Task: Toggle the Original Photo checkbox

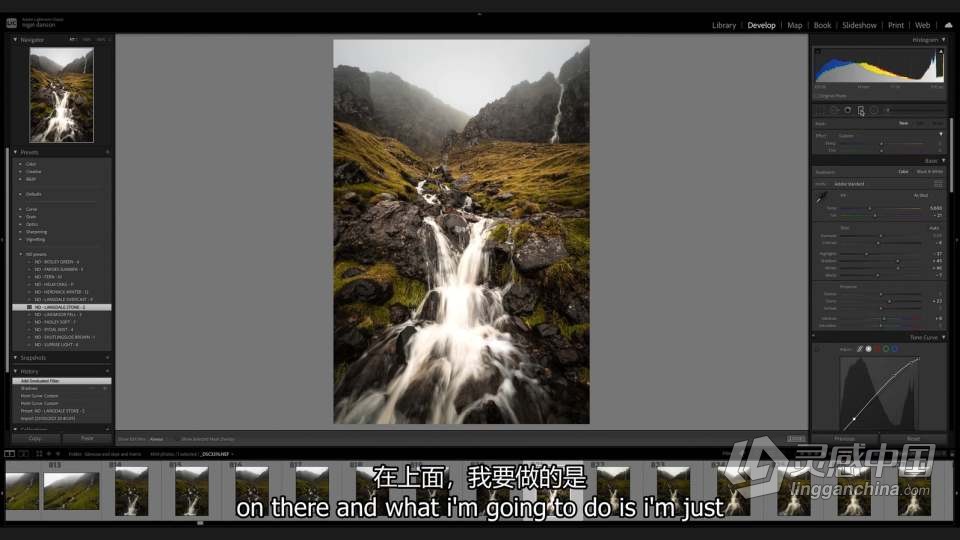Action: [x=816, y=96]
